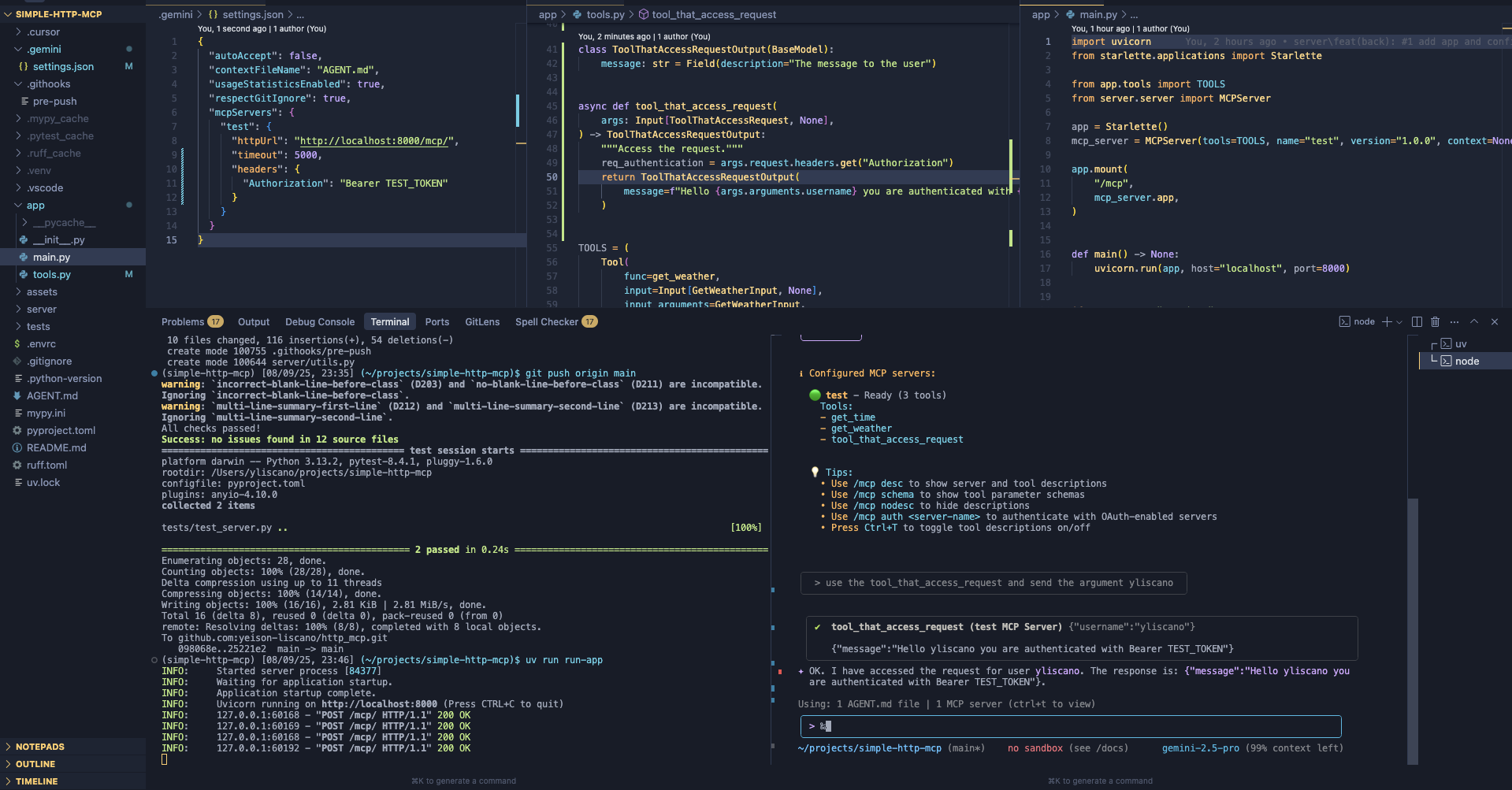Click the 'no sandbox' status text

[x=1035, y=748]
